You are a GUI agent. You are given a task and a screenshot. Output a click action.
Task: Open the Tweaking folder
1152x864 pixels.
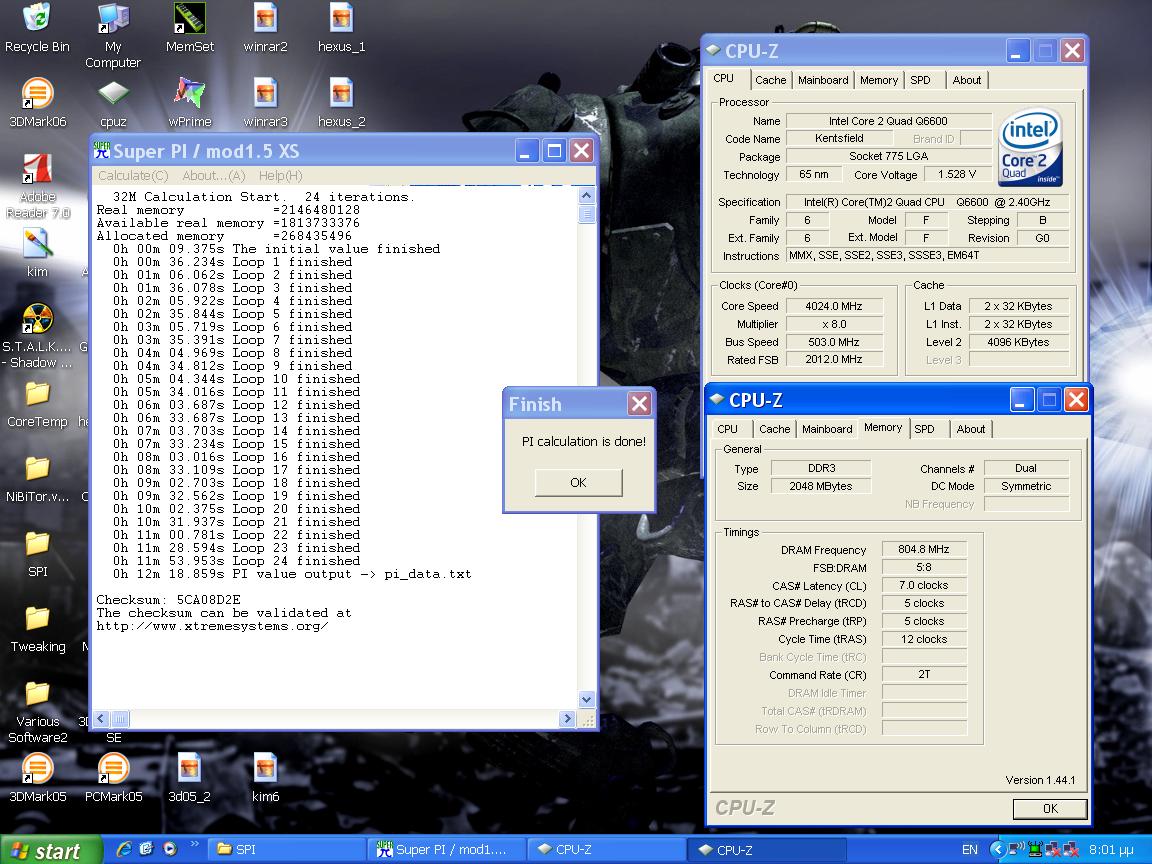click(x=37, y=630)
